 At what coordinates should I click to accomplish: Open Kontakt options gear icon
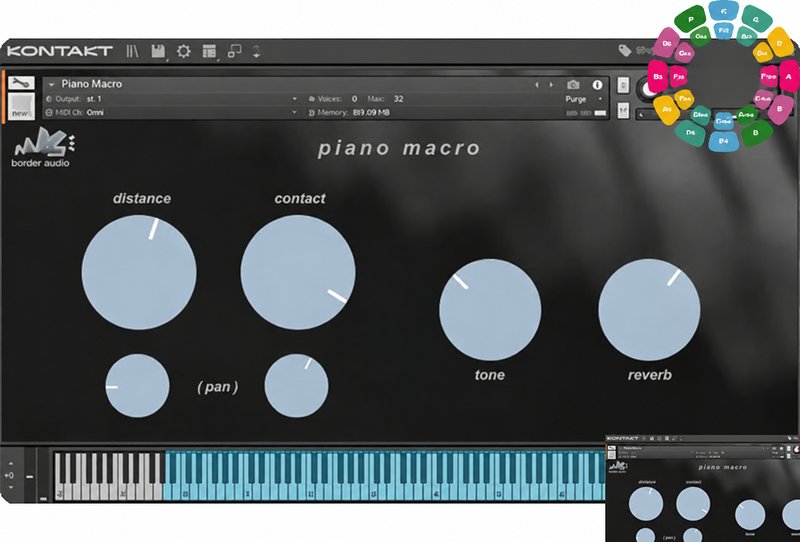pos(184,51)
